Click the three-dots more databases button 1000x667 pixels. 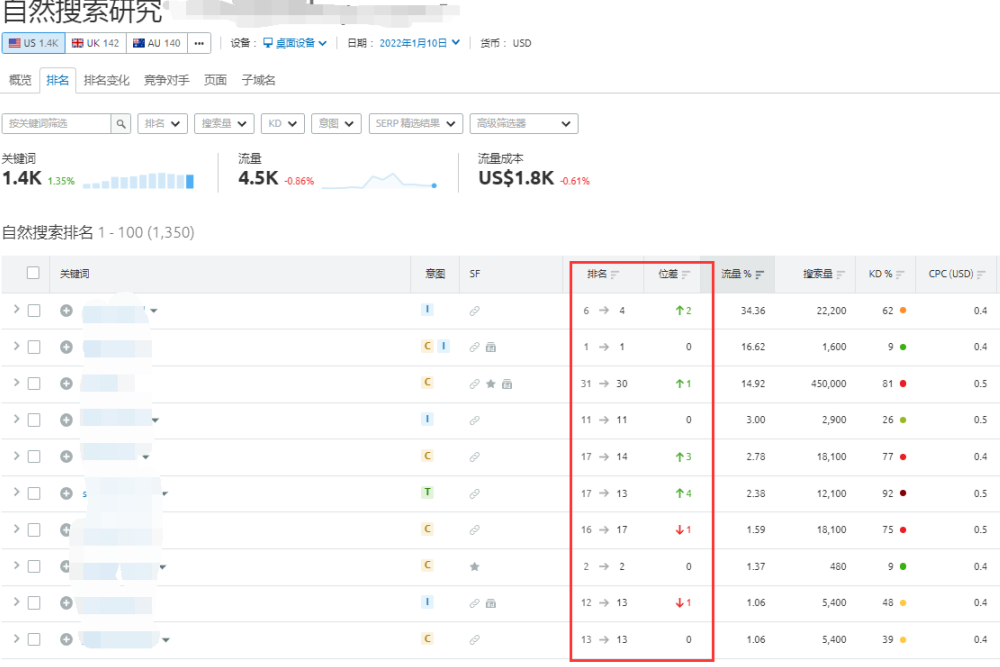199,43
